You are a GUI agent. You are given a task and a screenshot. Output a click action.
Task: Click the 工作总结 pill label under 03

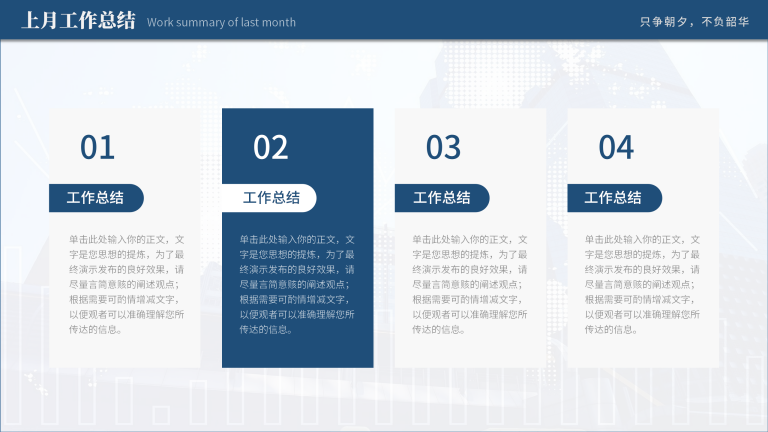pyautogui.click(x=442, y=198)
